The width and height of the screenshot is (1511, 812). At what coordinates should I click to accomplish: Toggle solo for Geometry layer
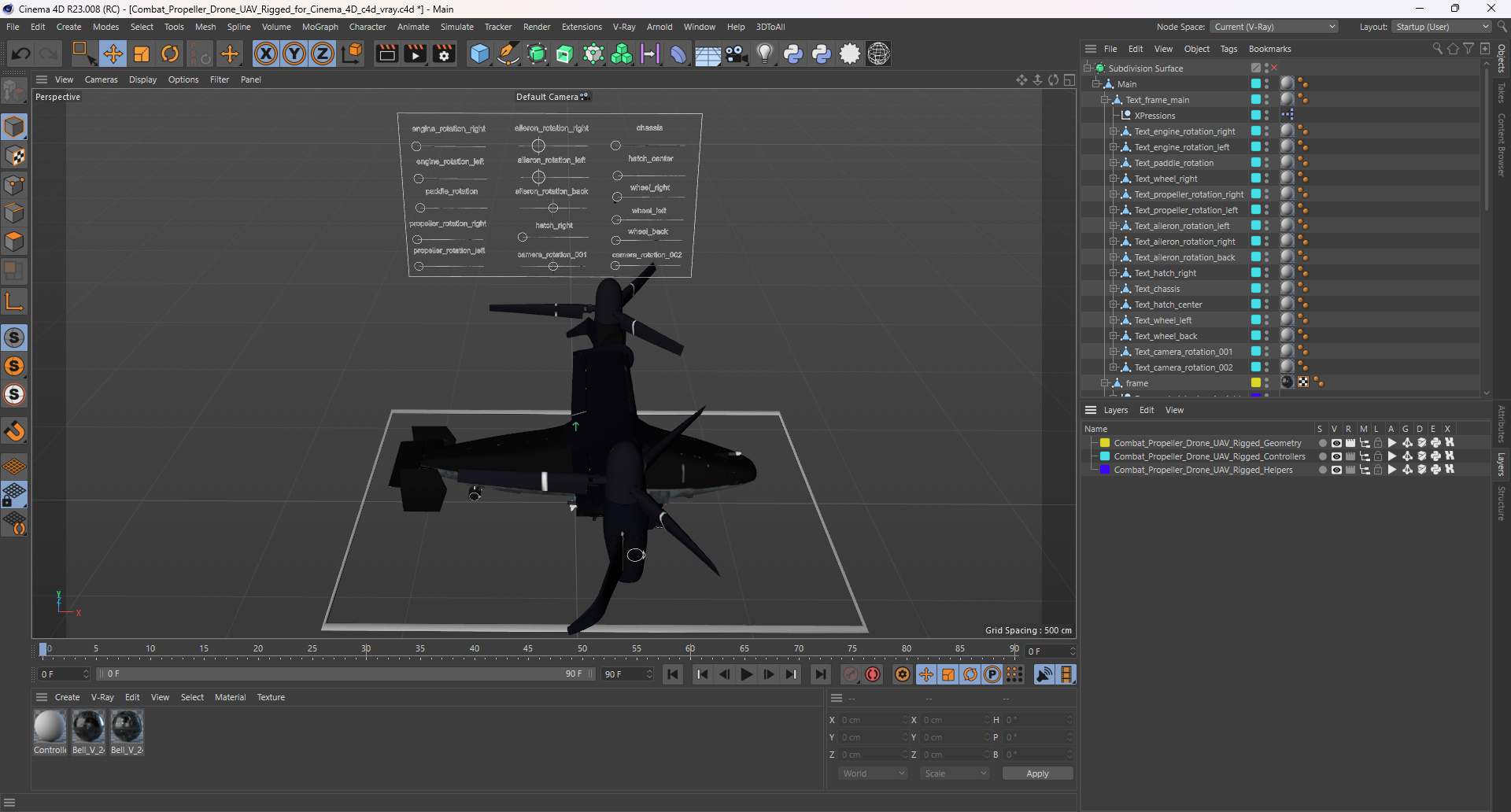point(1322,443)
